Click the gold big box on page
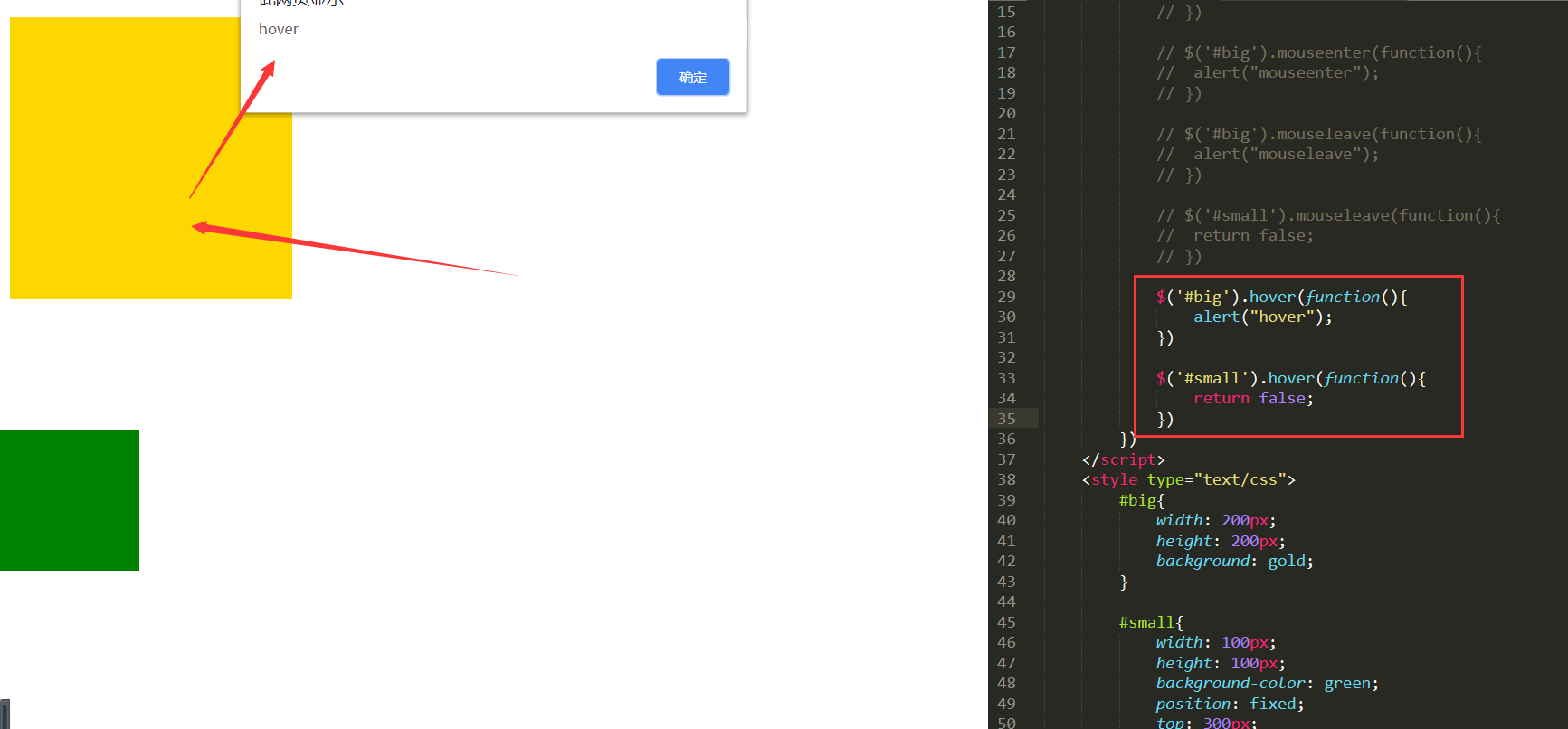The height and width of the screenshot is (729, 1568). pyautogui.click(x=150, y=158)
